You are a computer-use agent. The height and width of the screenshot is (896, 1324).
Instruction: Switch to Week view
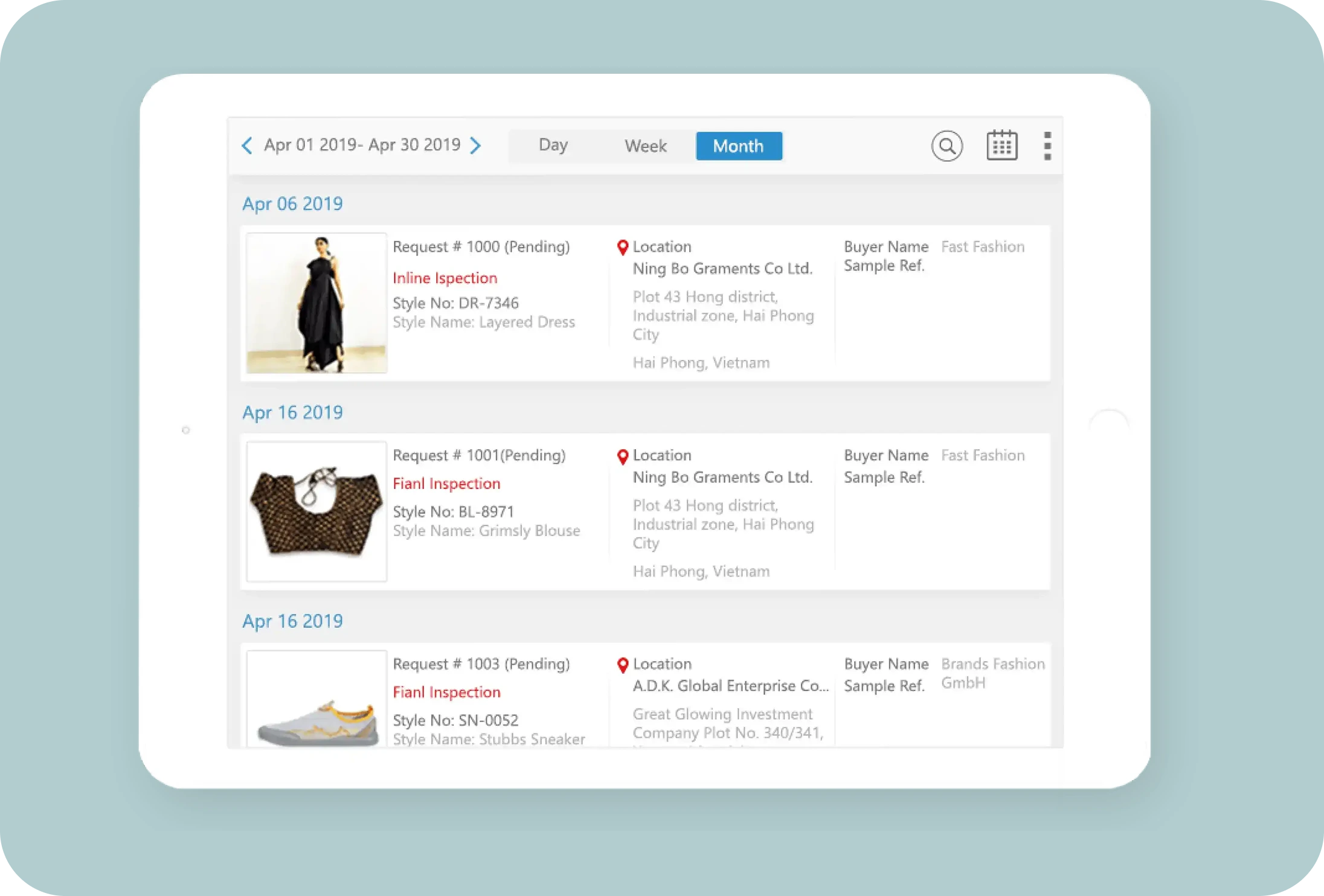click(x=645, y=146)
